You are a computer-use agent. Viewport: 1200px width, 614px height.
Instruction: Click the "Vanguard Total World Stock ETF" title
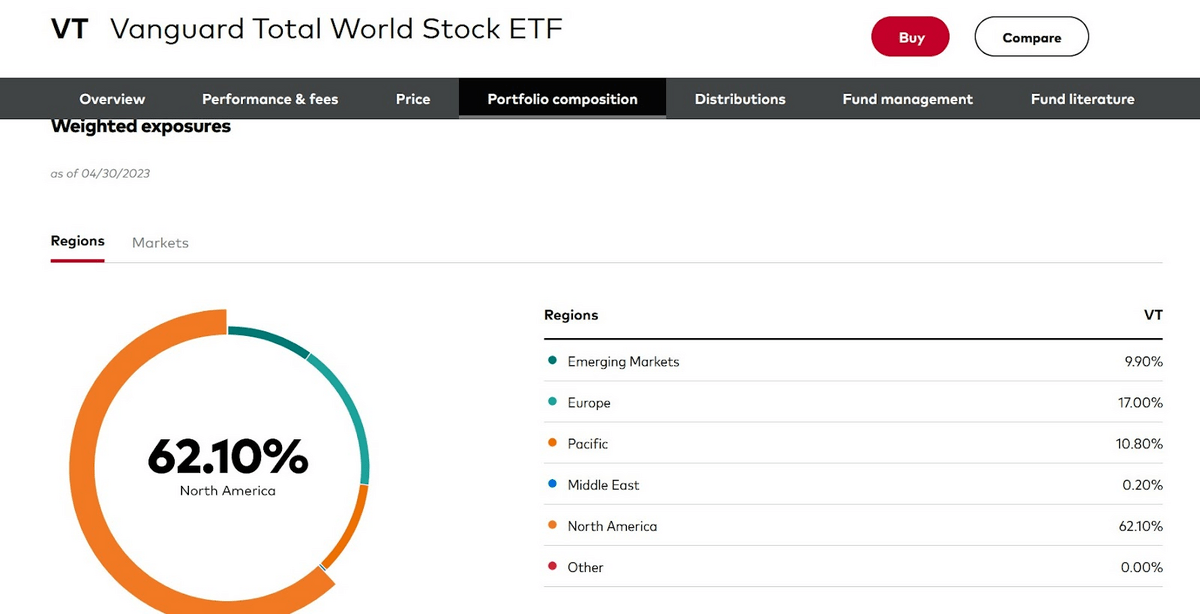pyautogui.click(x=337, y=29)
